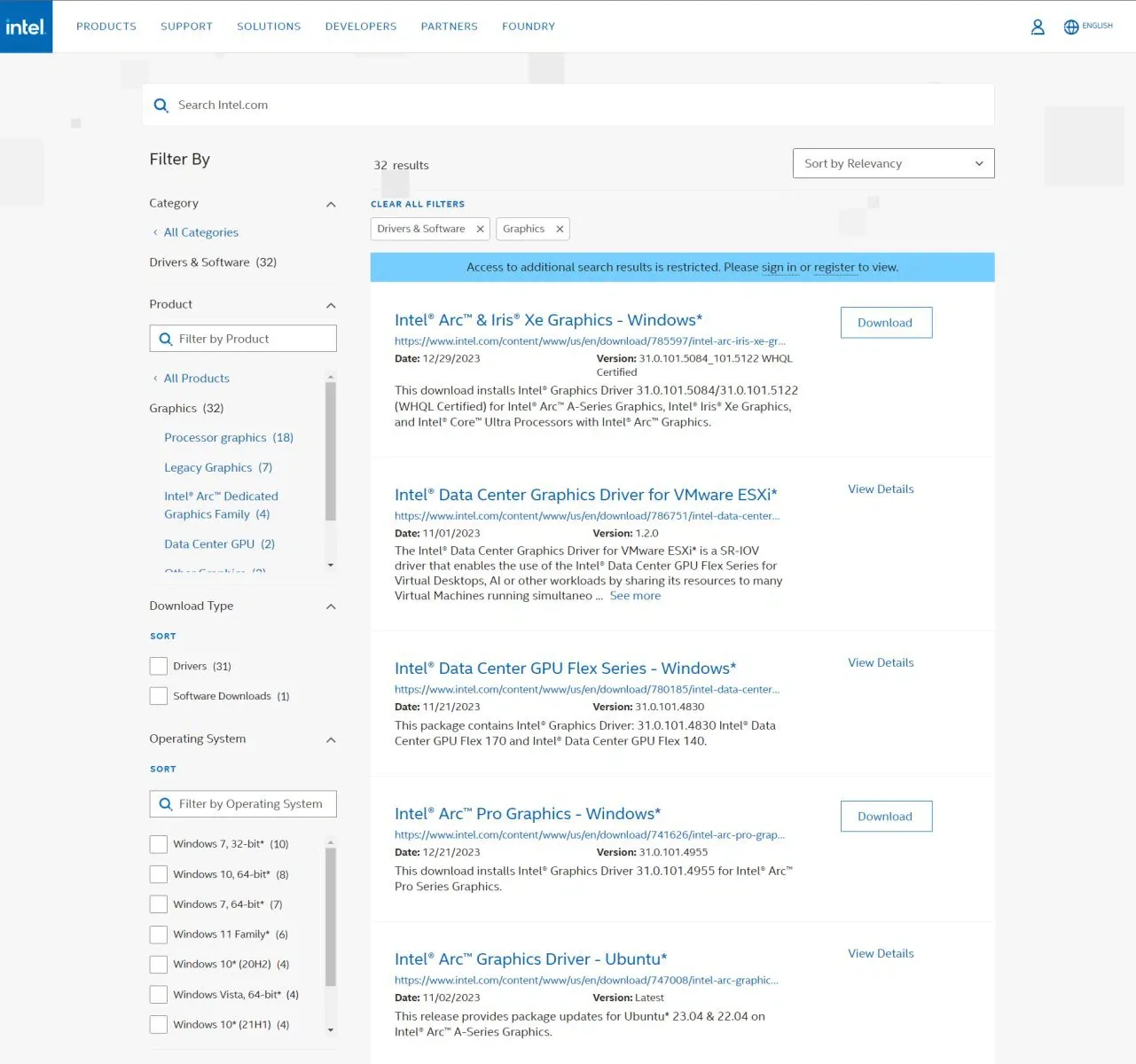
Task: Collapse the Category filter section
Action: pyautogui.click(x=331, y=205)
